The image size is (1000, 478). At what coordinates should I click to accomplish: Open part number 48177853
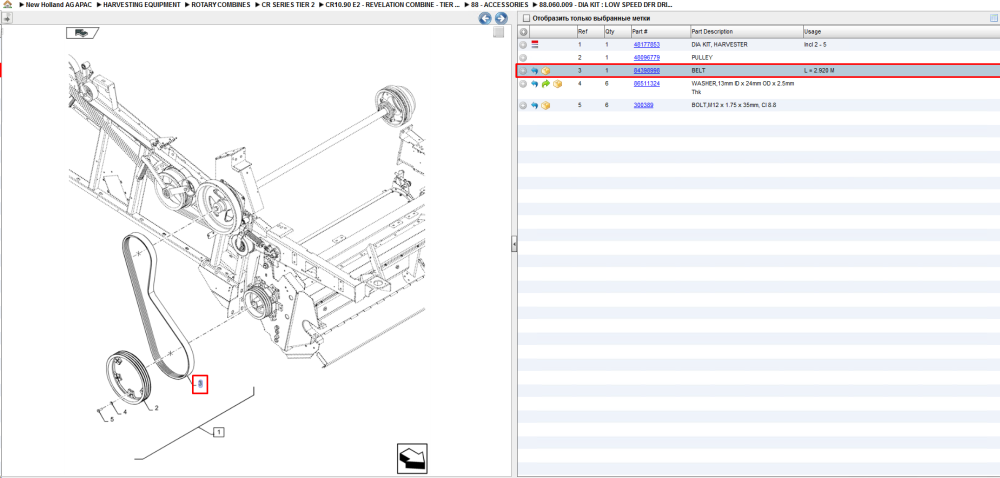coord(647,45)
